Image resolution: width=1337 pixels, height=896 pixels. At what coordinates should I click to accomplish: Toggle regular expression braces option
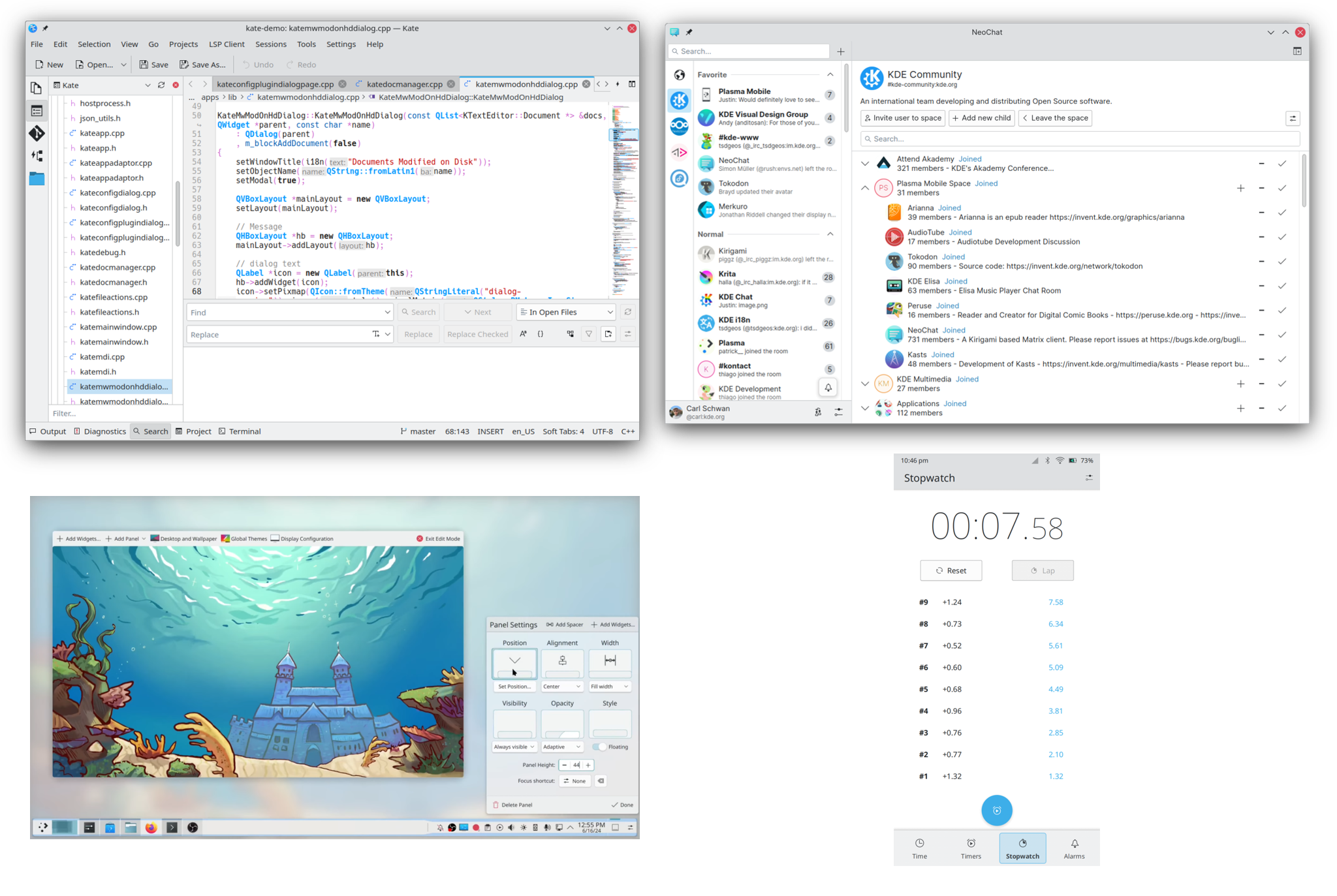click(x=541, y=334)
